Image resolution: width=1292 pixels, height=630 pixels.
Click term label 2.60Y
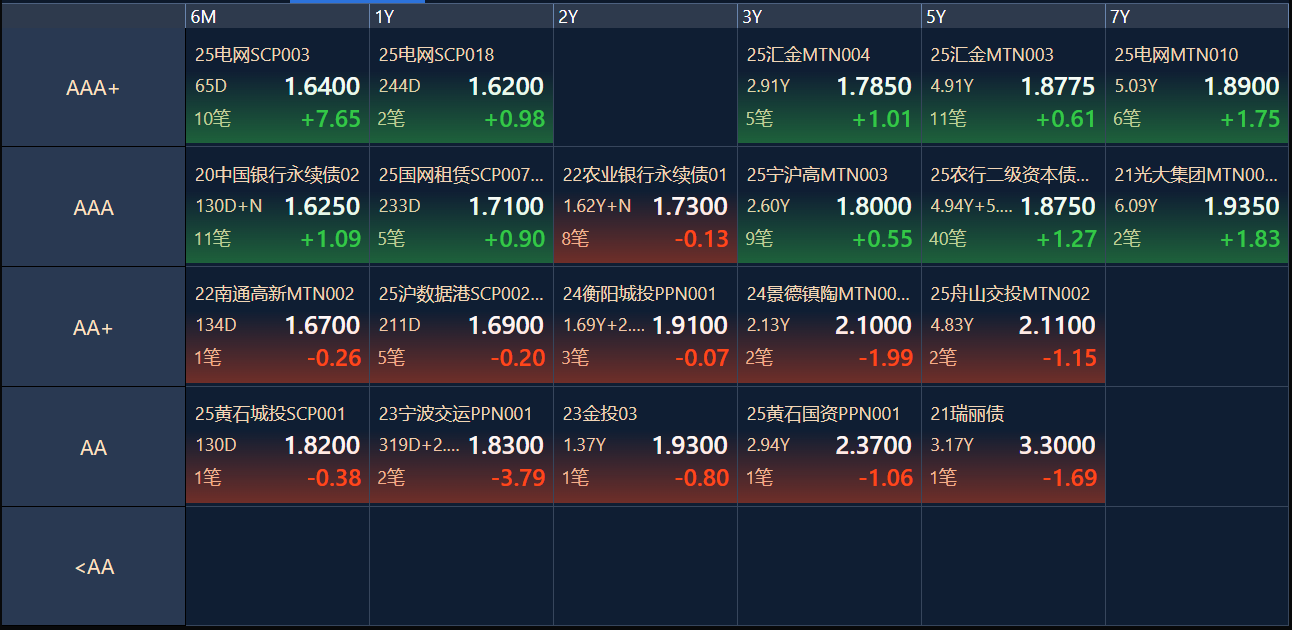pos(768,207)
